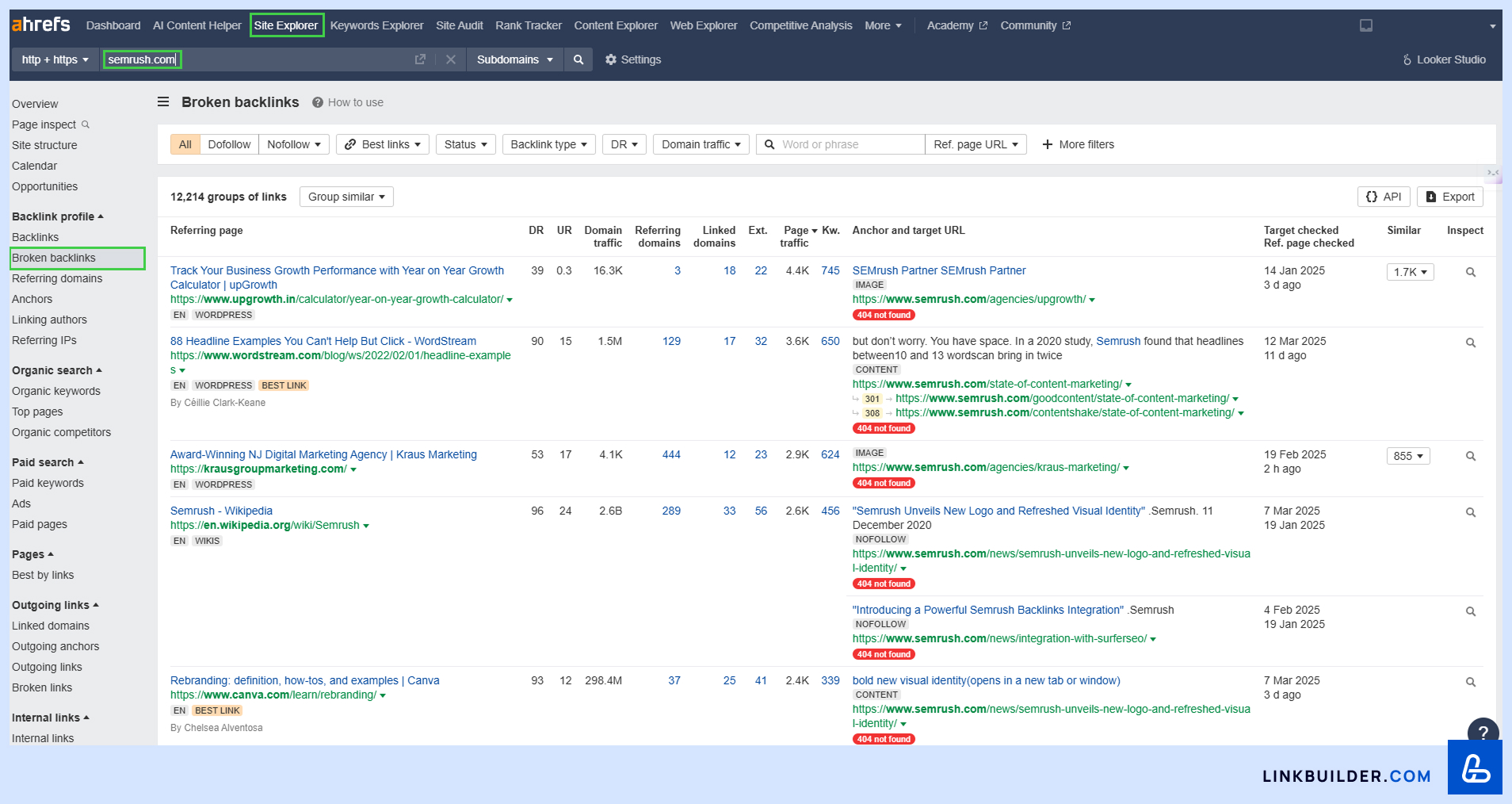The height and width of the screenshot is (804, 1512).
Task: Click 444 referring domains for Kraus Marketing
Action: [x=671, y=454]
